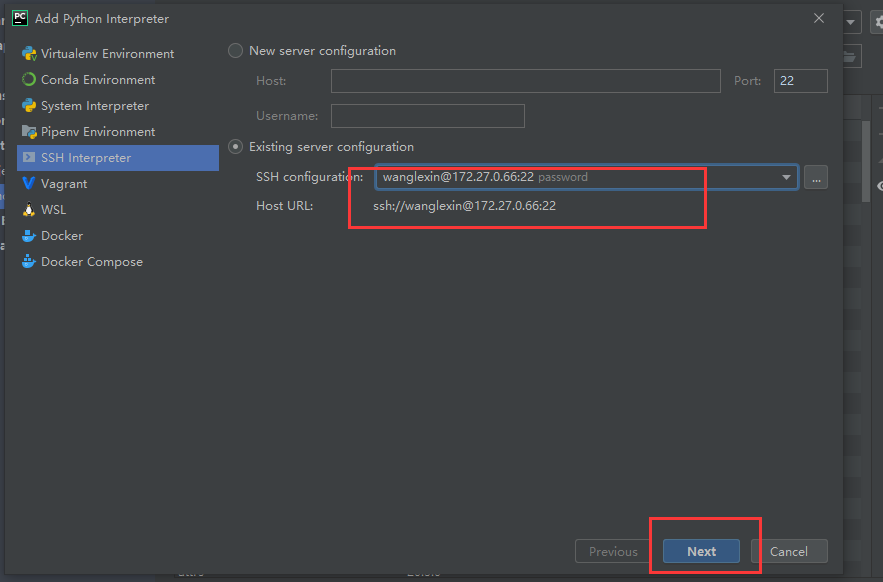Click the Conda green ring icon

coord(29,79)
